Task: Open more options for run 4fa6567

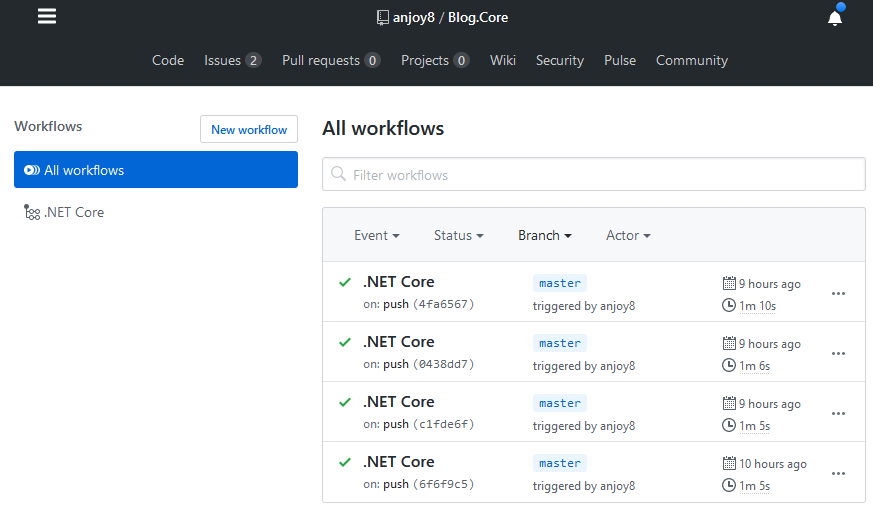Action: click(x=838, y=293)
